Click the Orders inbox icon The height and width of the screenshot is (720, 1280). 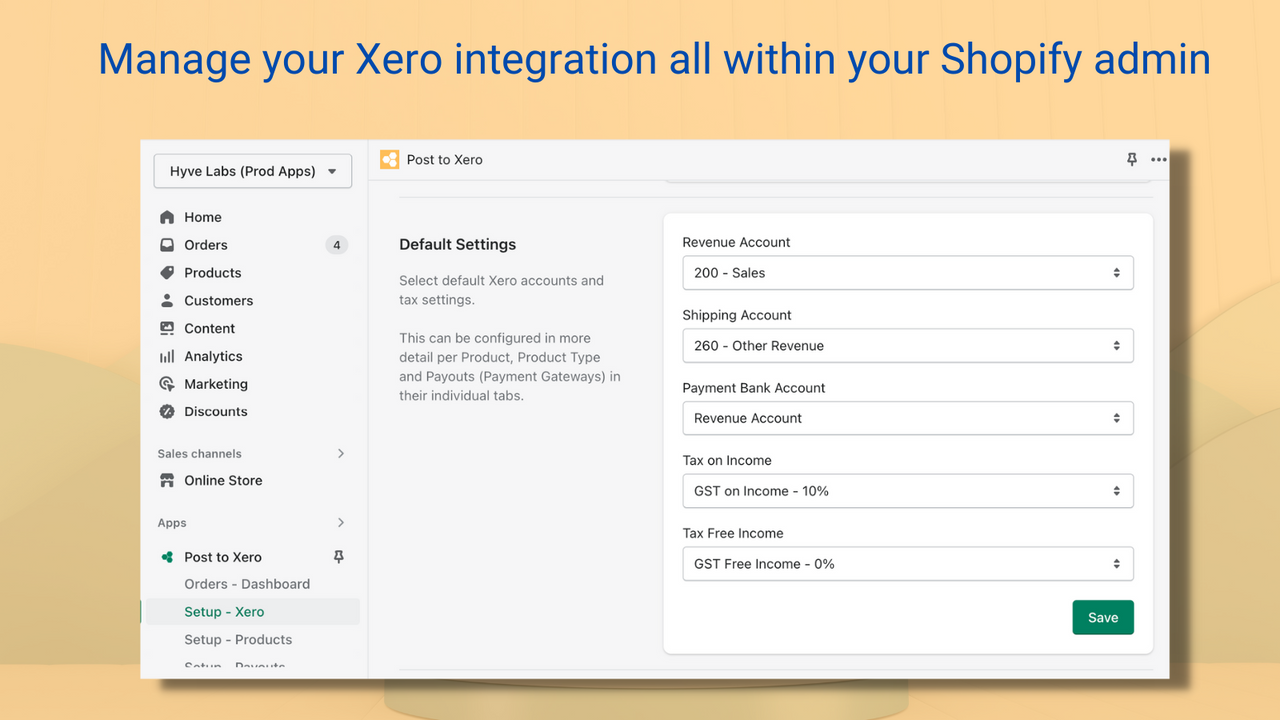click(x=167, y=245)
